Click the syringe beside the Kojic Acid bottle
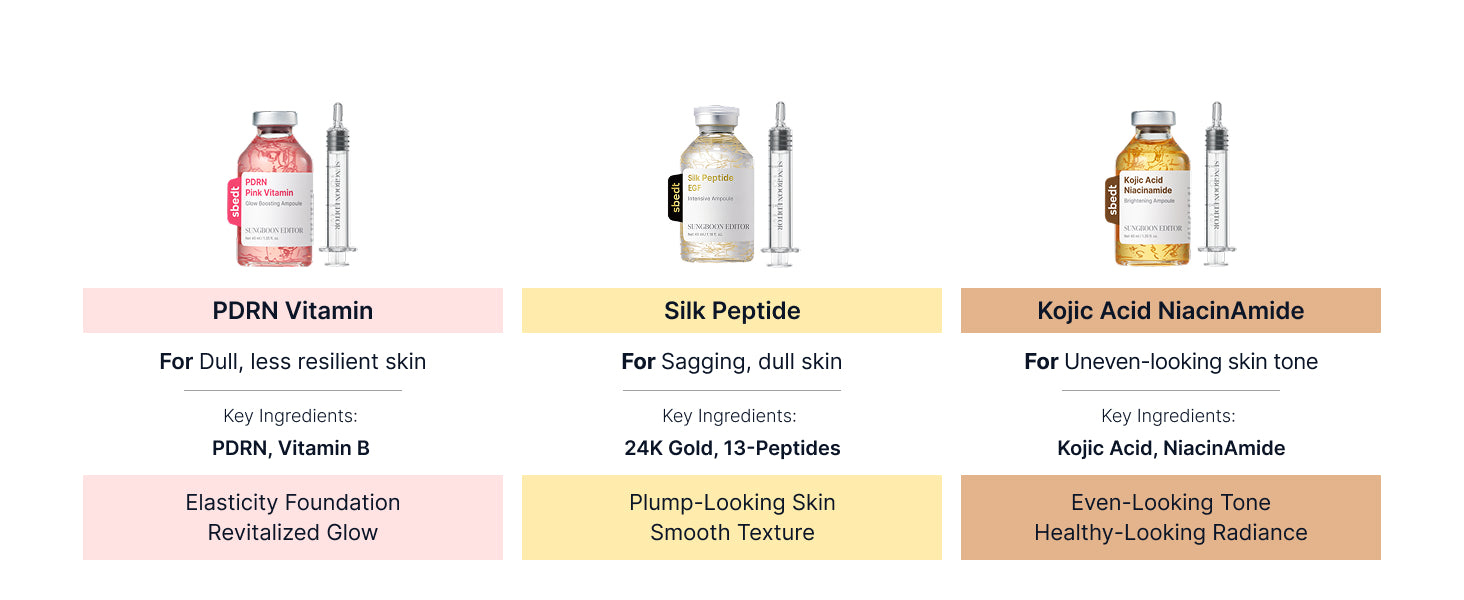The height and width of the screenshot is (600, 1464). (1217, 184)
